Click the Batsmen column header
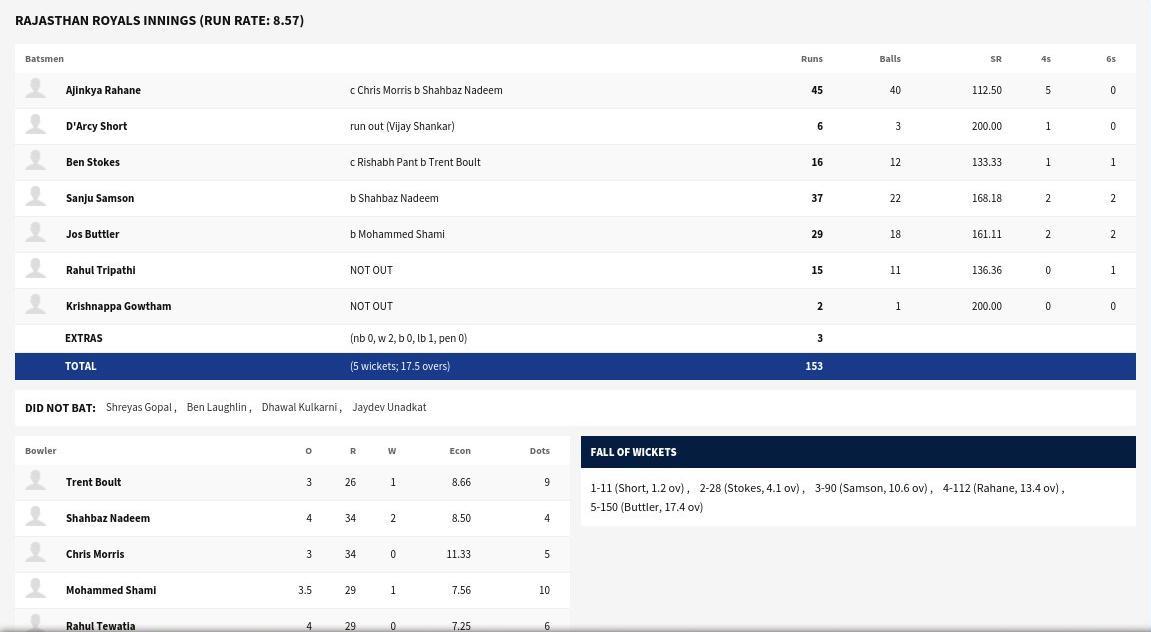Screen dimensions: 1151x632 44,59
